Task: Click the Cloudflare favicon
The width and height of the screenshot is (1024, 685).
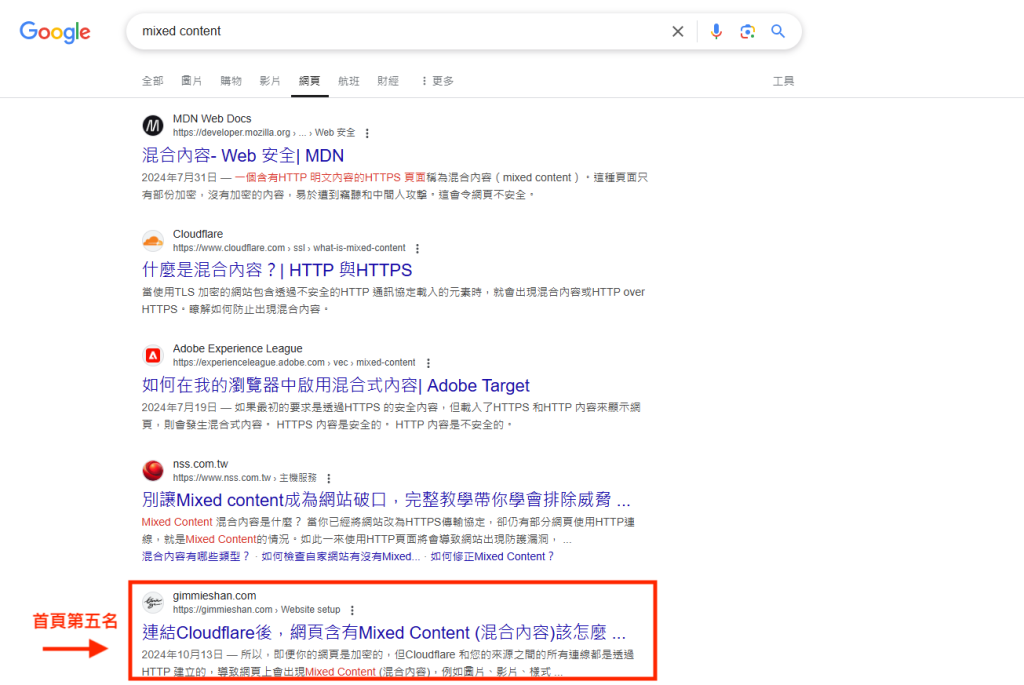Action: 153,241
